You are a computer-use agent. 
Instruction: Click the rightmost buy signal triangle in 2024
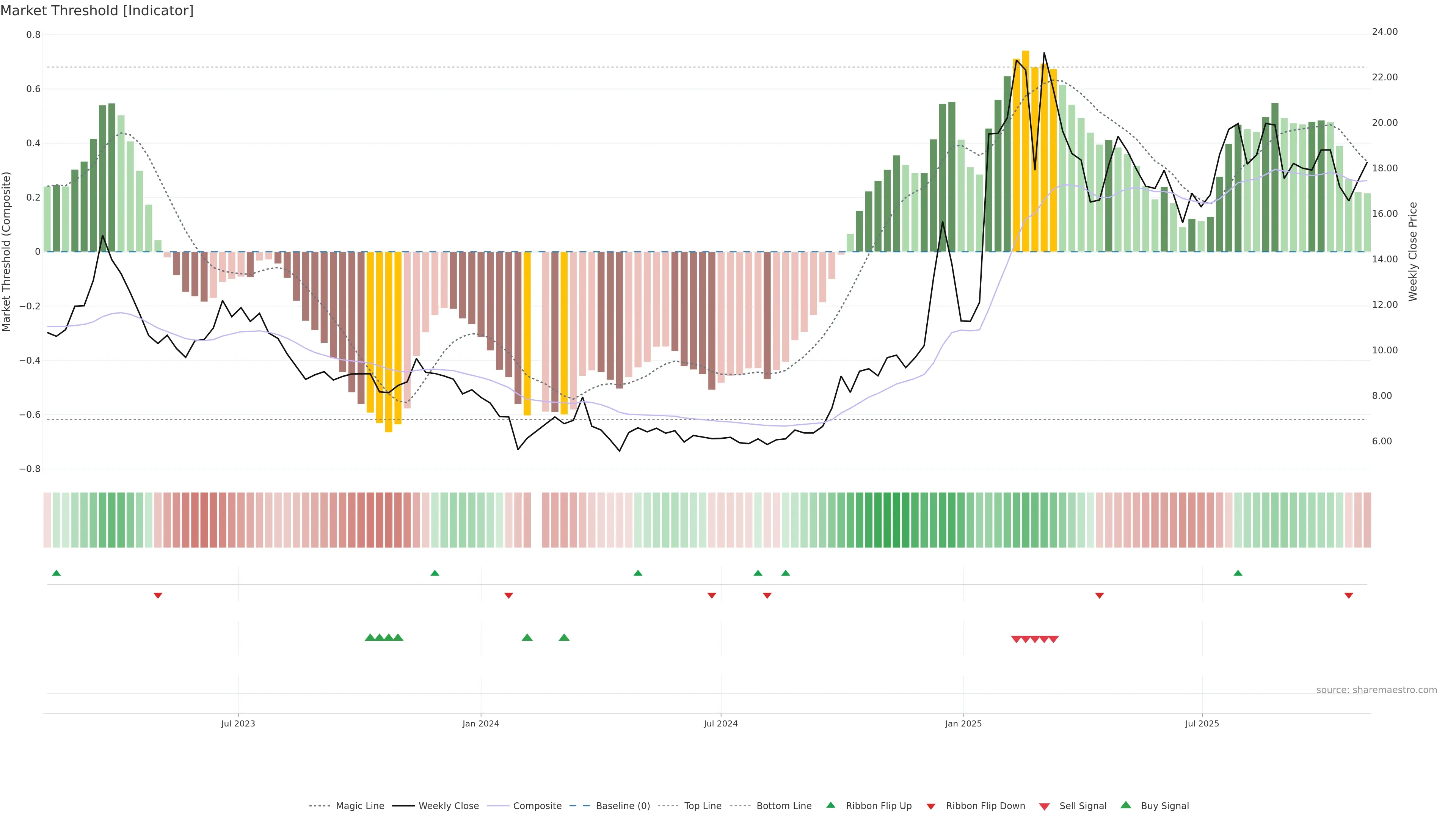pos(563,637)
